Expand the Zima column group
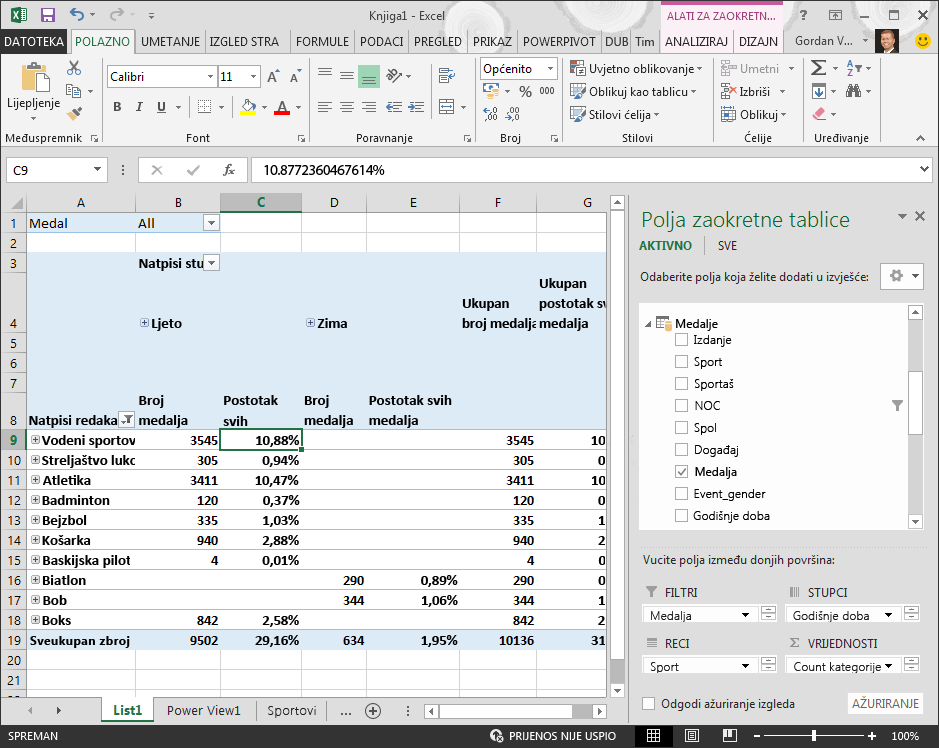Screen dimensions: 939x748 coord(310,323)
